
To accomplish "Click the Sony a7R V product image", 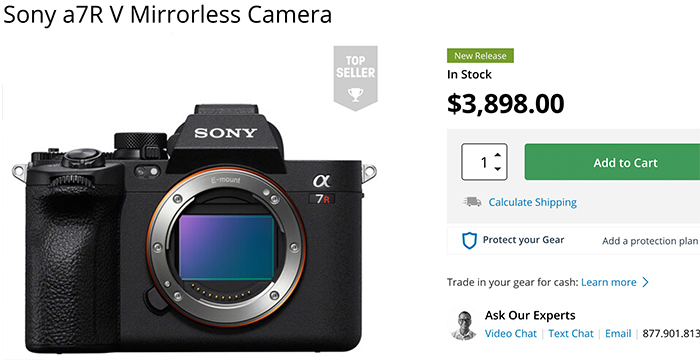I will pyautogui.click(x=195, y=228).
